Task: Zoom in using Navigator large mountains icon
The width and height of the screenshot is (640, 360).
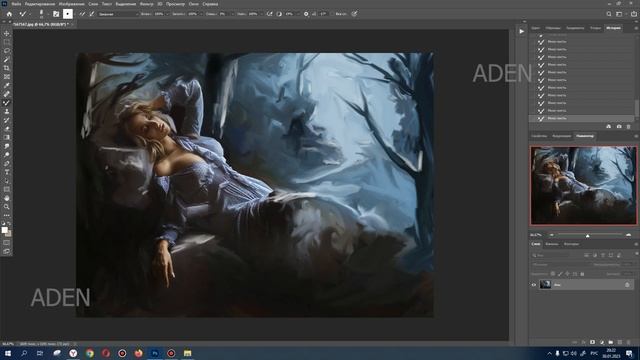Action: coord(629,235)
